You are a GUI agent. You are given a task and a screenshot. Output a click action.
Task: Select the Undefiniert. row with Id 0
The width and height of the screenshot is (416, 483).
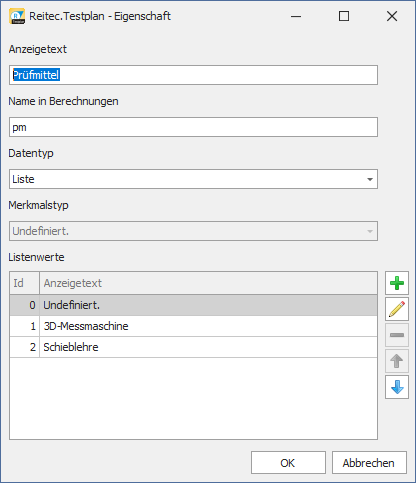click(193, 305)
